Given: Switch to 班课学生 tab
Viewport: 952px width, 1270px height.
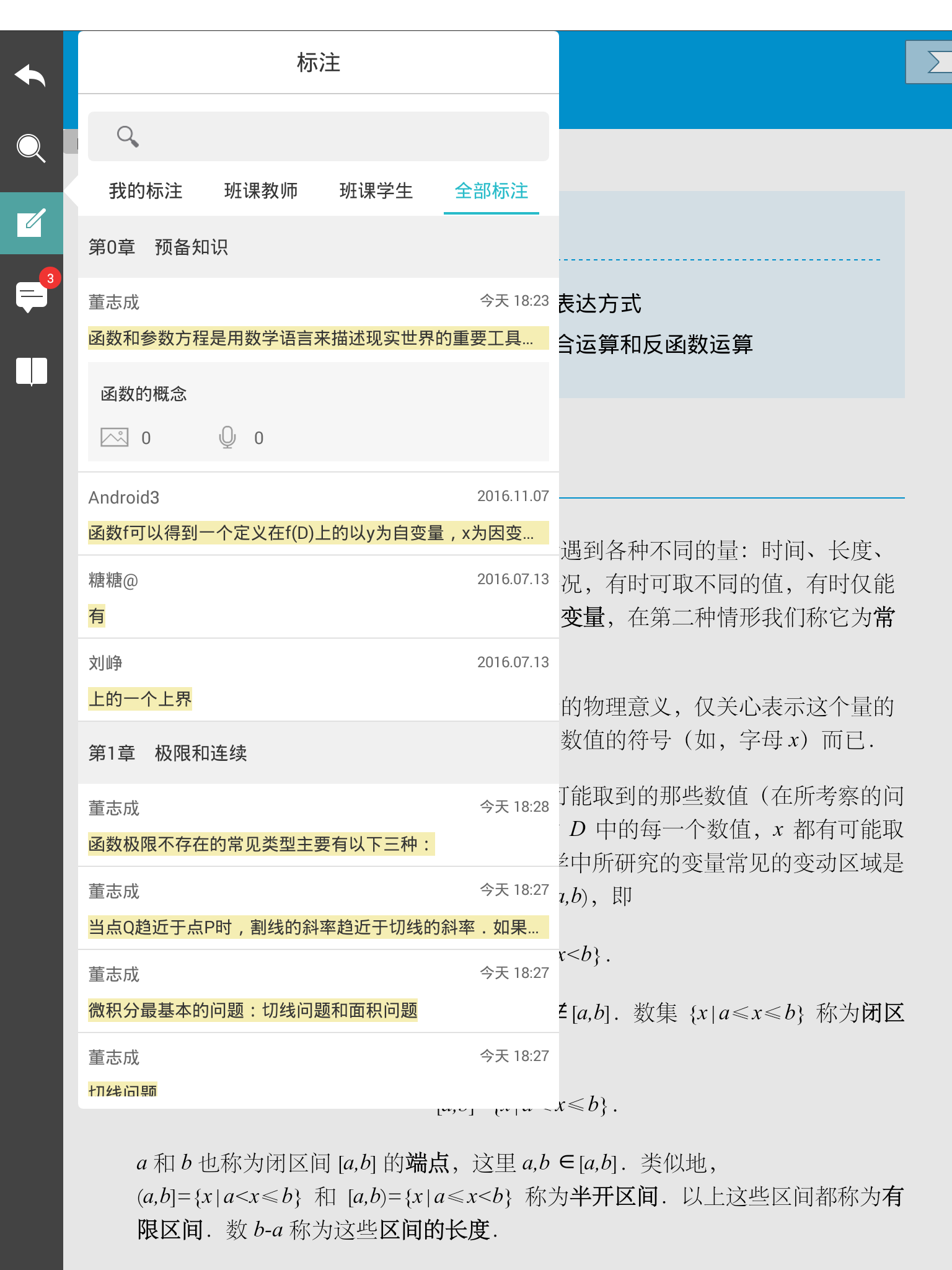Looking at the screenshot, I should click(376, 191).
